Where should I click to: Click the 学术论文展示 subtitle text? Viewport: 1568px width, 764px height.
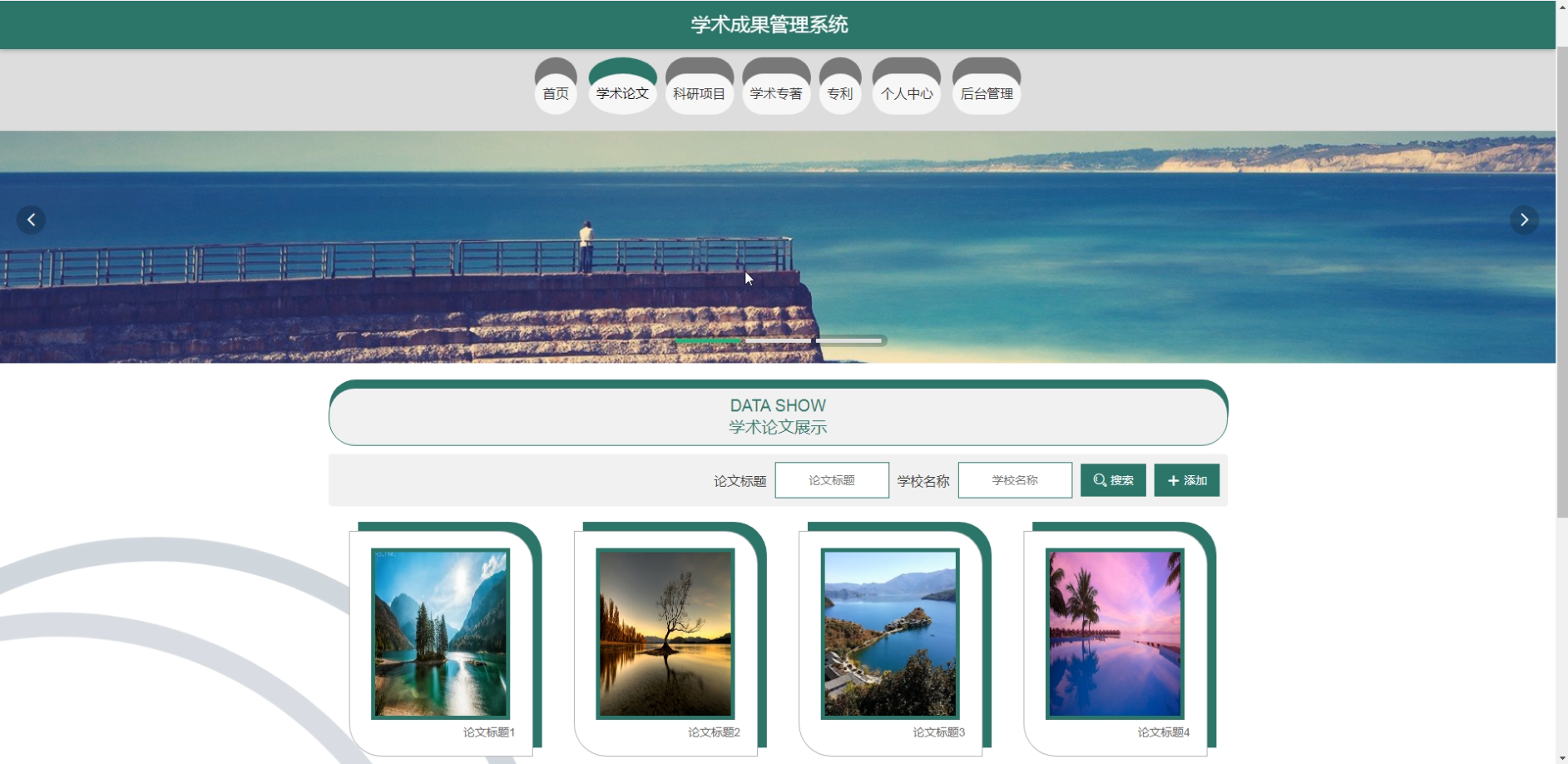pyautogui.click(x=778, y=428)
